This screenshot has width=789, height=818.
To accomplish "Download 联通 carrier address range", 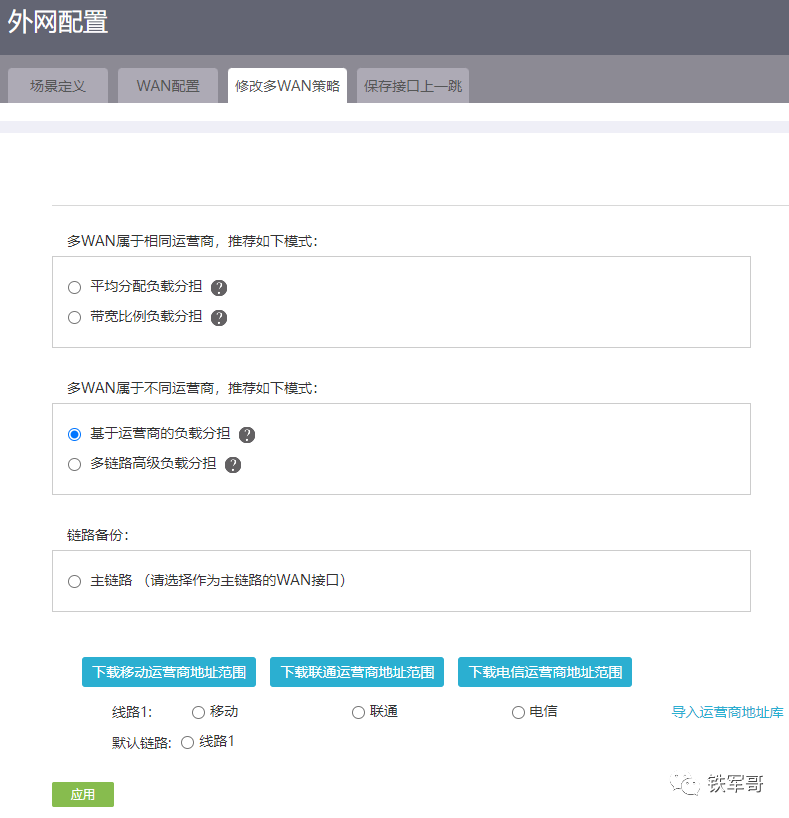I will coord(357,672).
